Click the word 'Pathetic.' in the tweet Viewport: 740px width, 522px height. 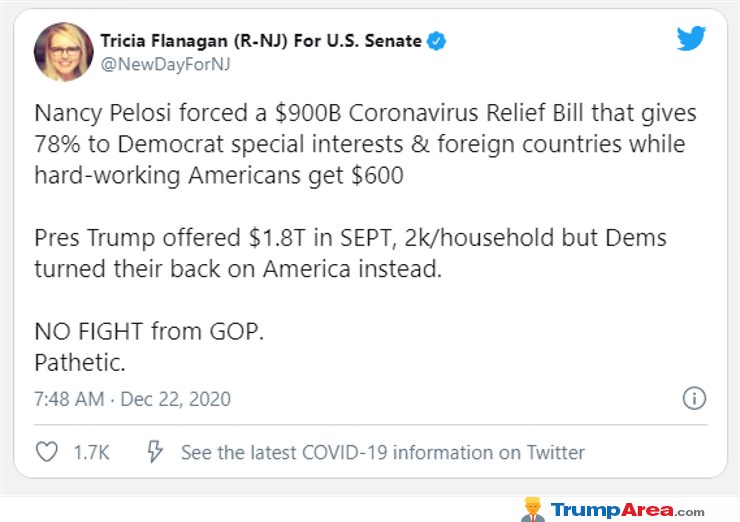[x=80, y=362]
